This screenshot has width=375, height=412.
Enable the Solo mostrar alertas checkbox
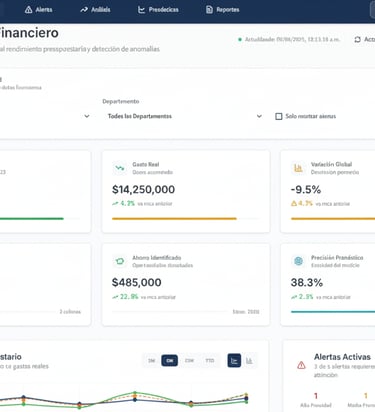click(278, 116)
